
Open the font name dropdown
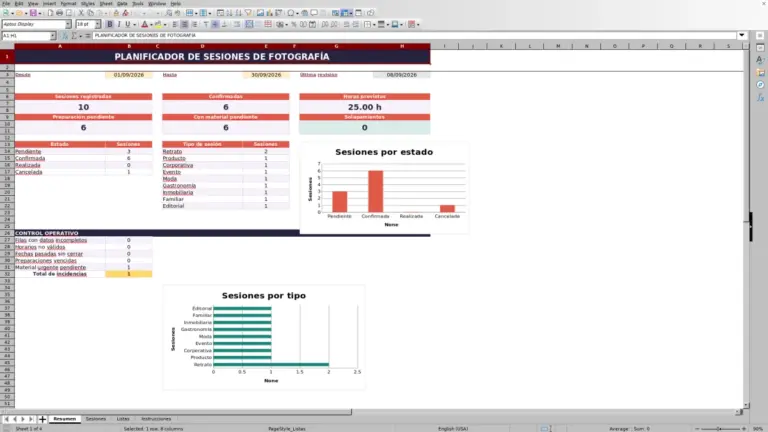(68, 24)
